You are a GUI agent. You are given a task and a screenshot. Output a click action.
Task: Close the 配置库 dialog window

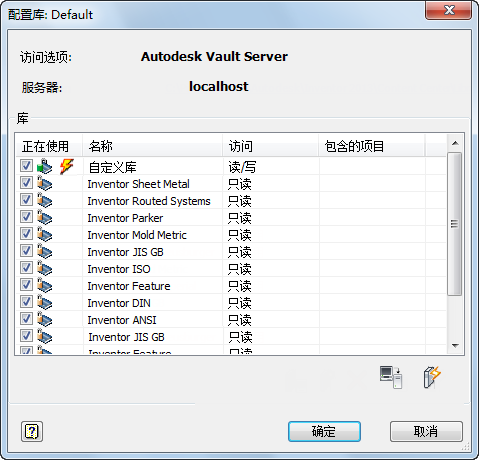(448, 10)
